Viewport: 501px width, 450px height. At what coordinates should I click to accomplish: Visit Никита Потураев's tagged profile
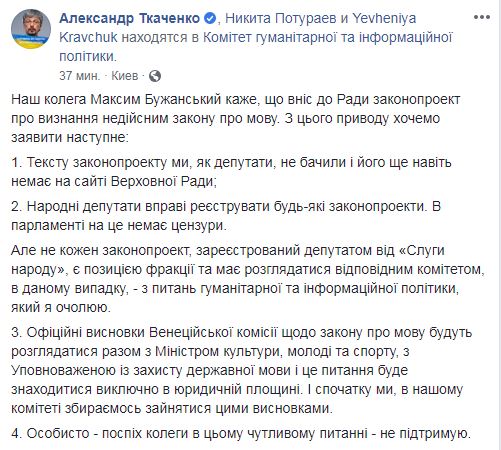(281, 18)
